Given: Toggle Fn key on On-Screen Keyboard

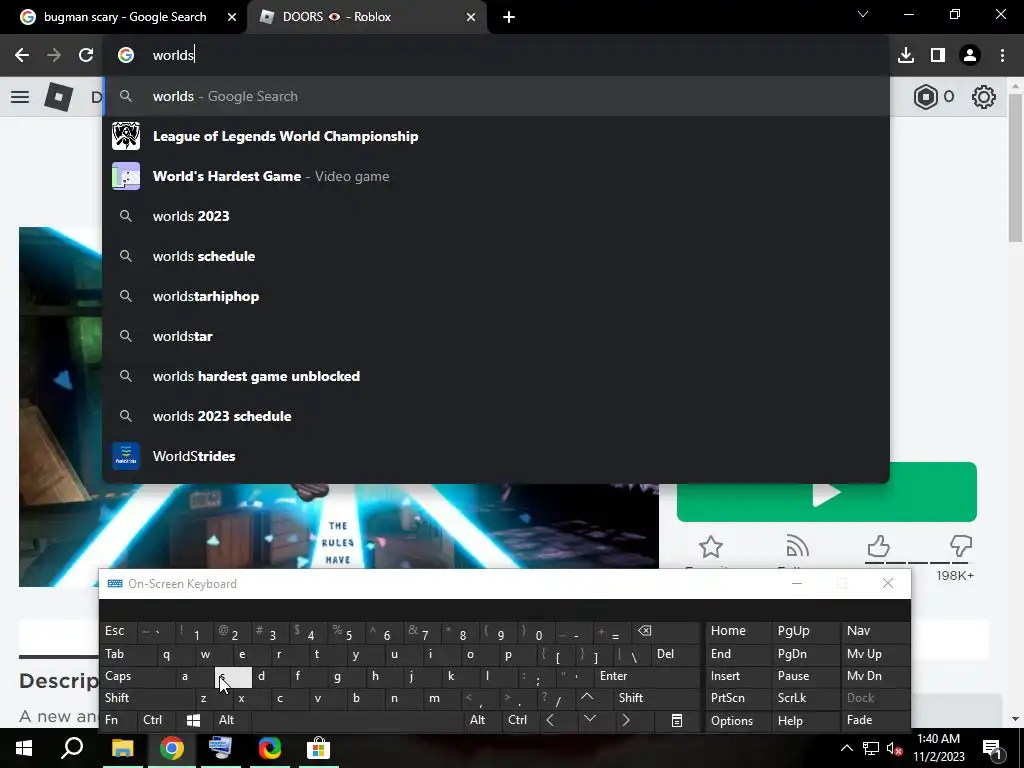Looking at the screenshot, I should click(120, 720).
